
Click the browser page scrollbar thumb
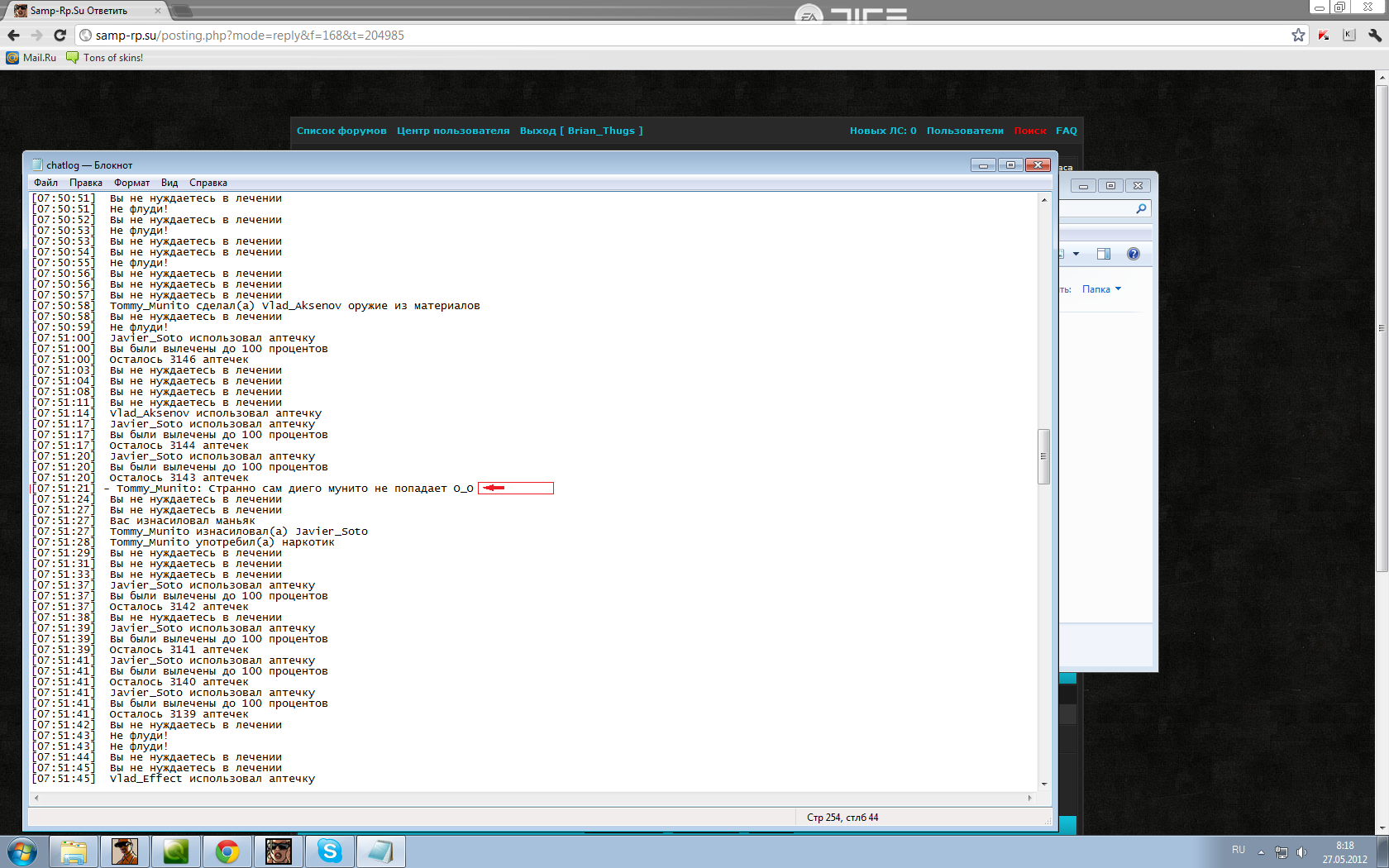(1382, 327)
